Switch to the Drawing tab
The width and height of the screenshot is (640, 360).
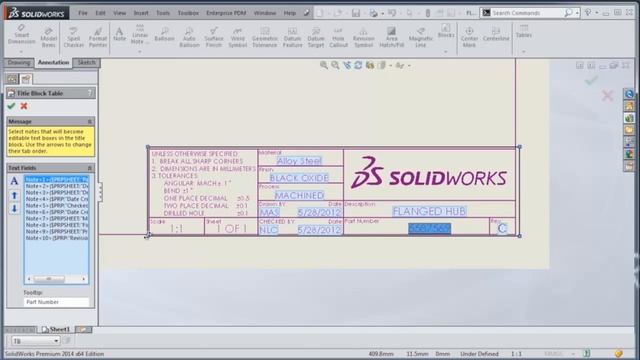19,62
